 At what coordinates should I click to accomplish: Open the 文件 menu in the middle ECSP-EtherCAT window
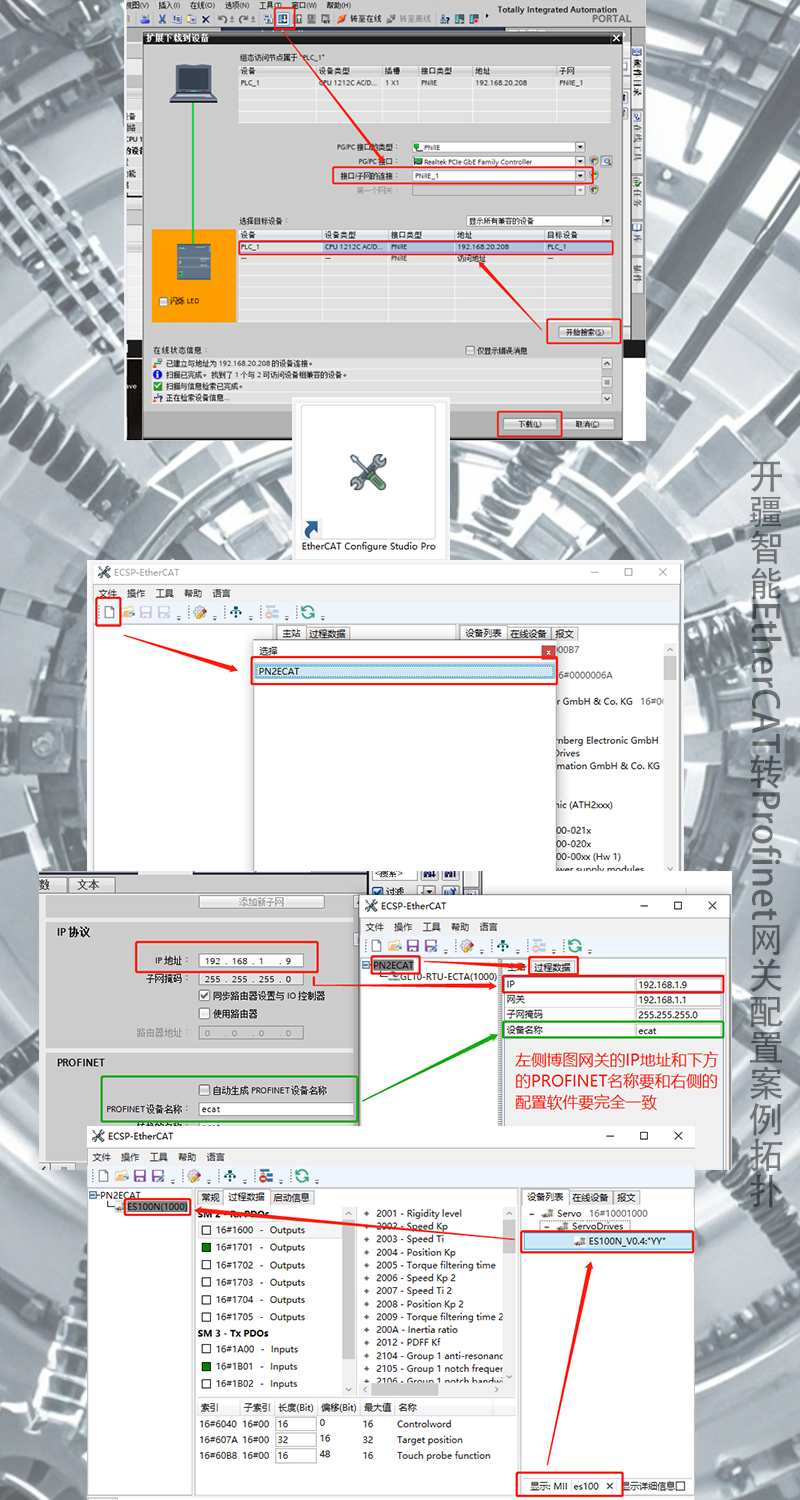[x=107, y=593]
